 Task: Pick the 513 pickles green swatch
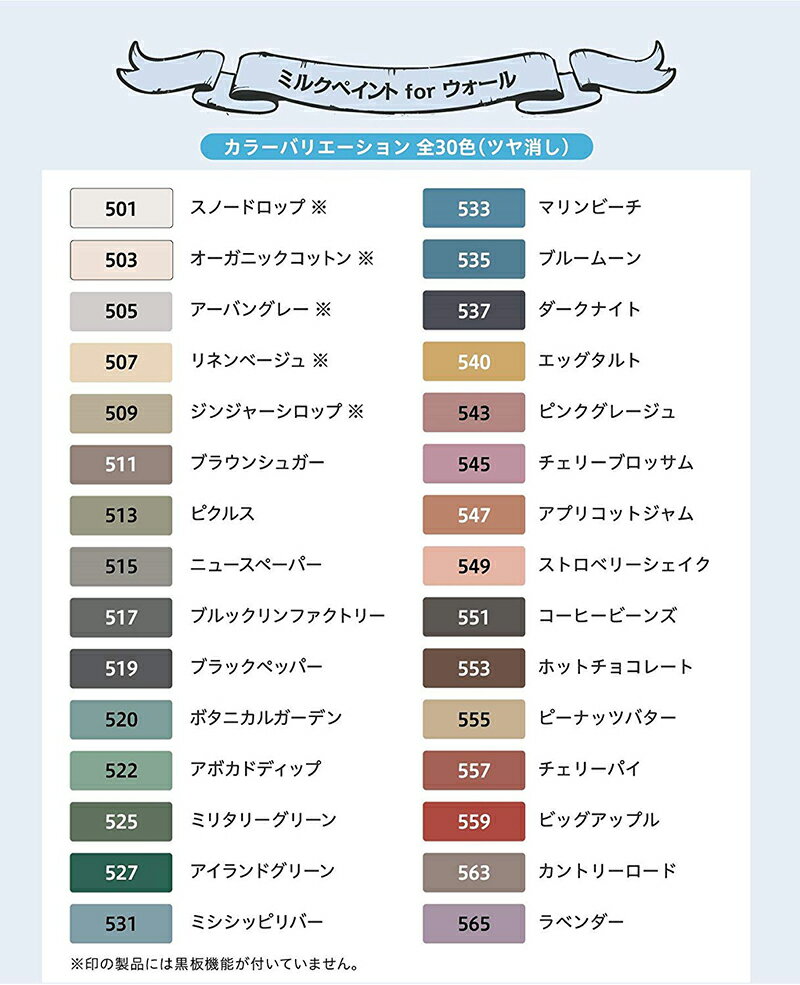pos(121,514)
